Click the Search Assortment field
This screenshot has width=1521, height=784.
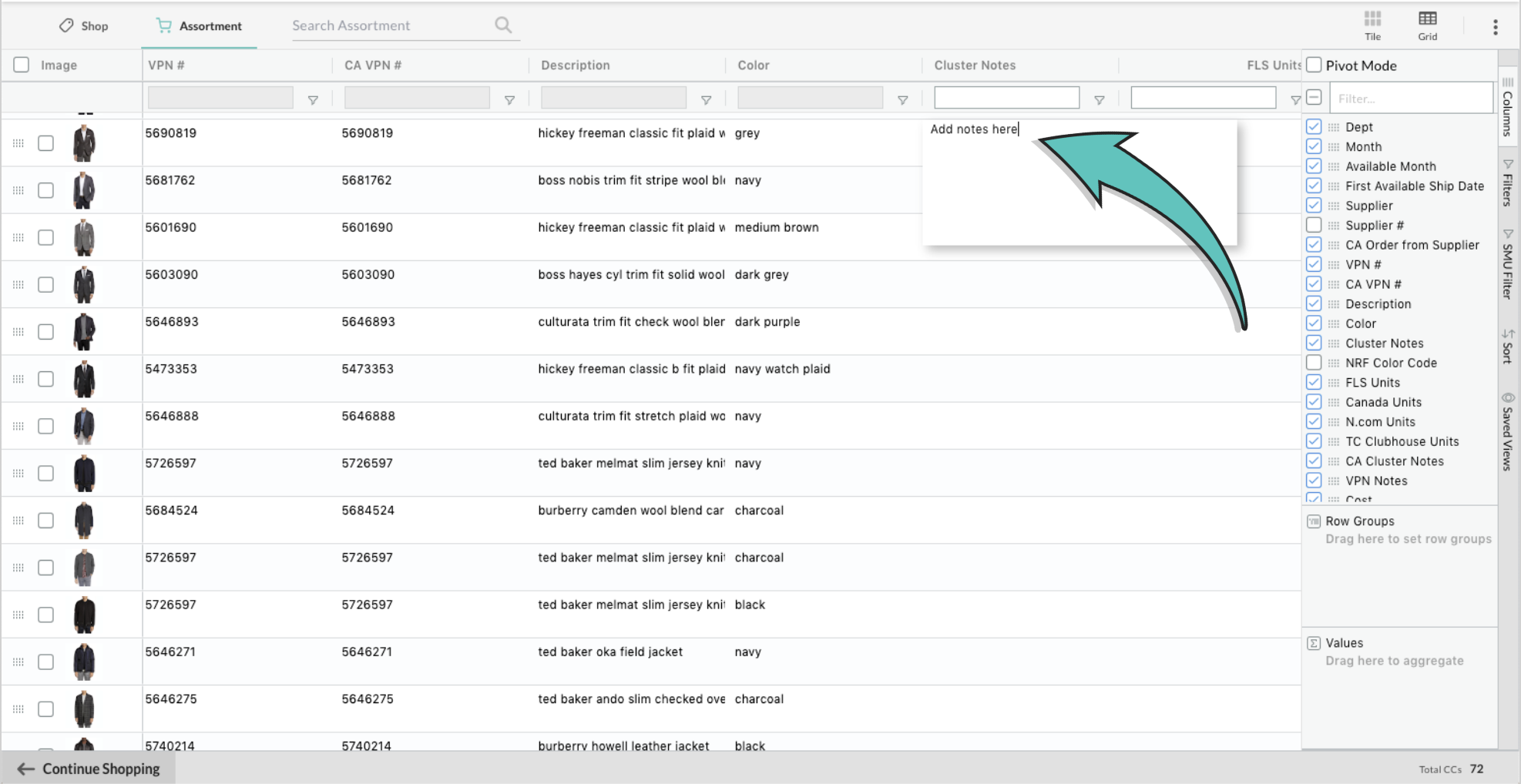(389, 25)
